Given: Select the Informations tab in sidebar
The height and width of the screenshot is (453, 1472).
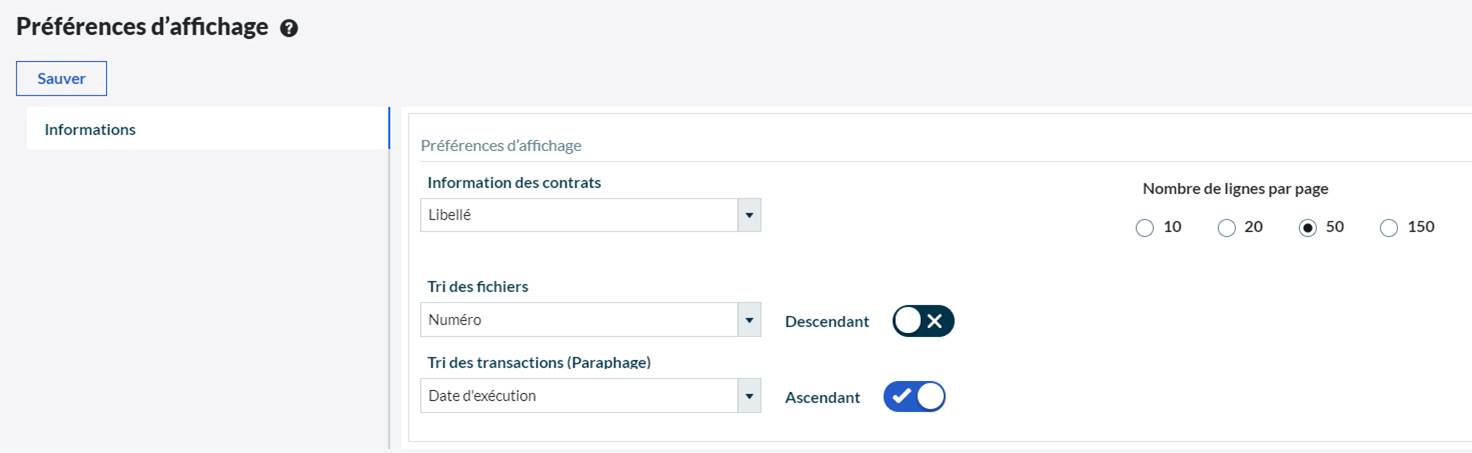Looking at the screenshot, I should pos(90,129).
